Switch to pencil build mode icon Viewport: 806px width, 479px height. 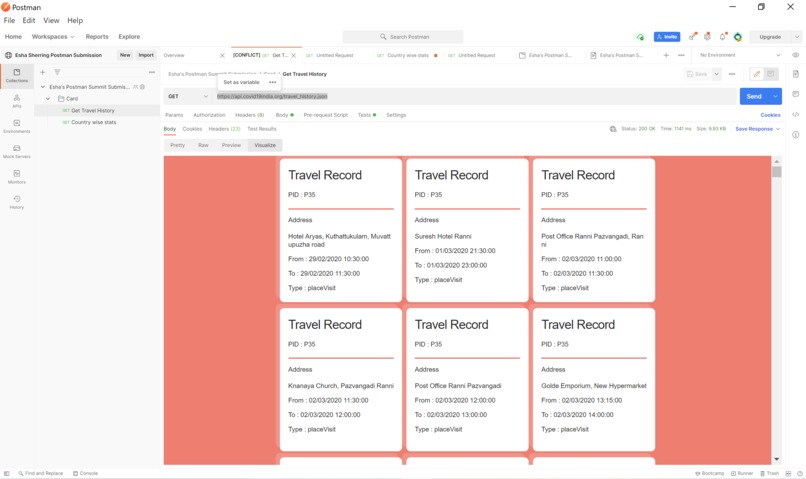coord(757,74)
